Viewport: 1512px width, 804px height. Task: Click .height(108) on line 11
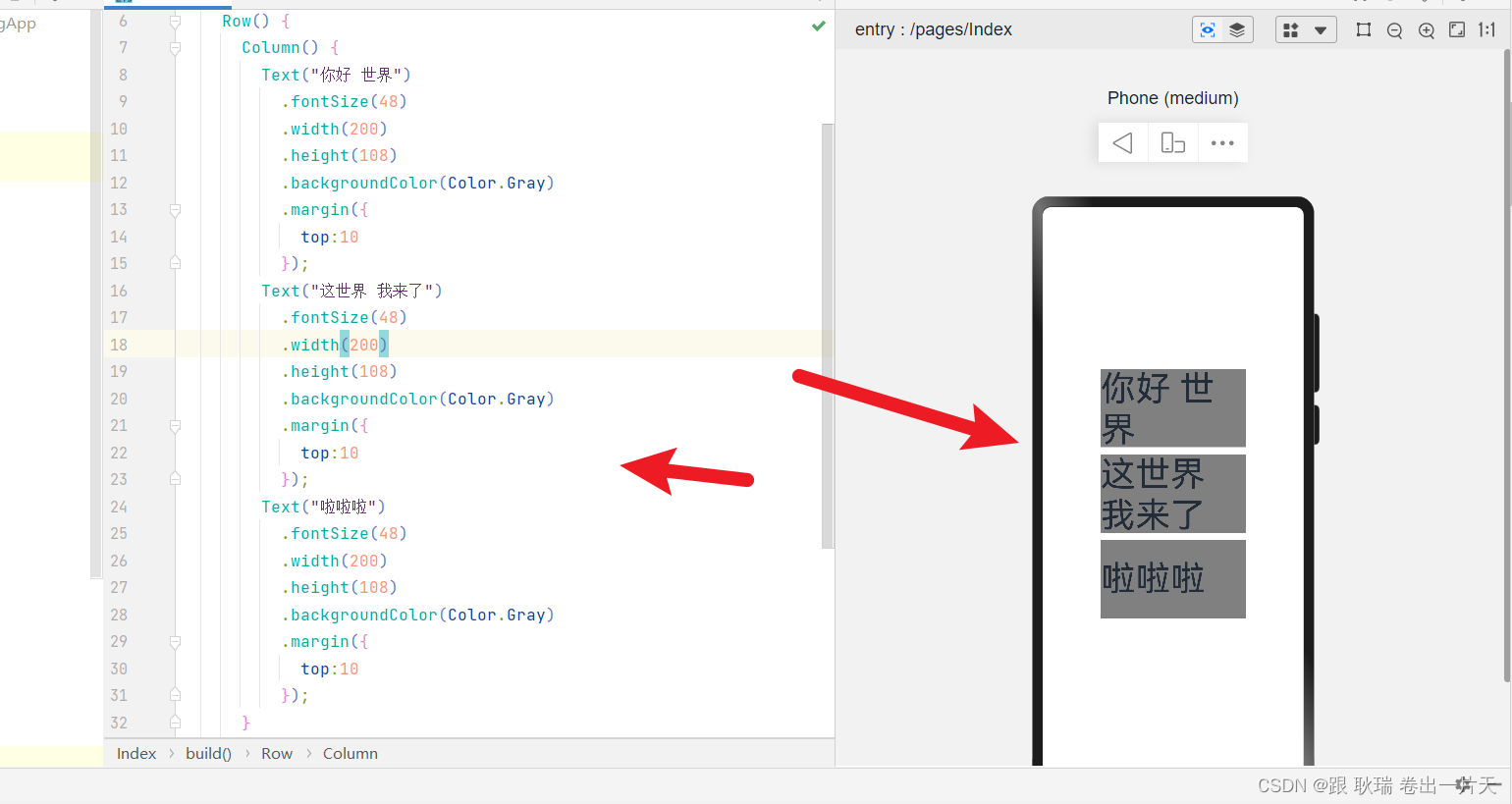click(x=339, y=156)
